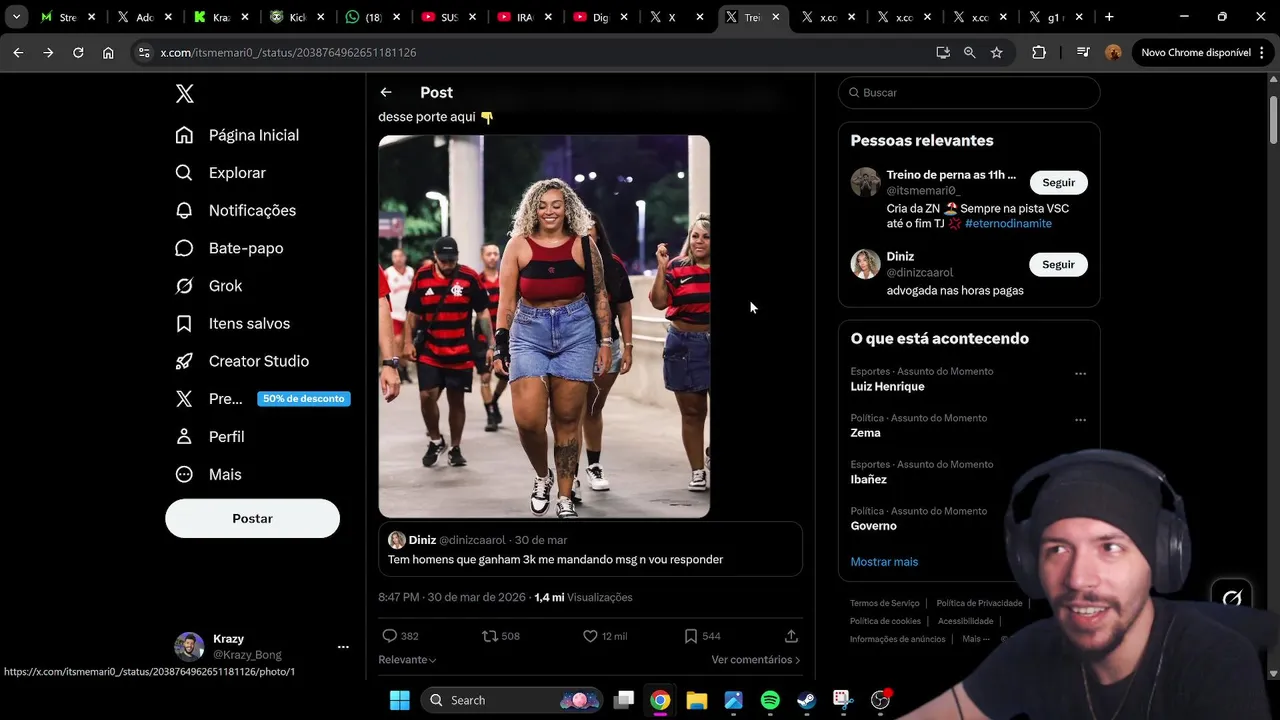
Task: Open Termos de Serviço link
Action: [x=884, y=604]
